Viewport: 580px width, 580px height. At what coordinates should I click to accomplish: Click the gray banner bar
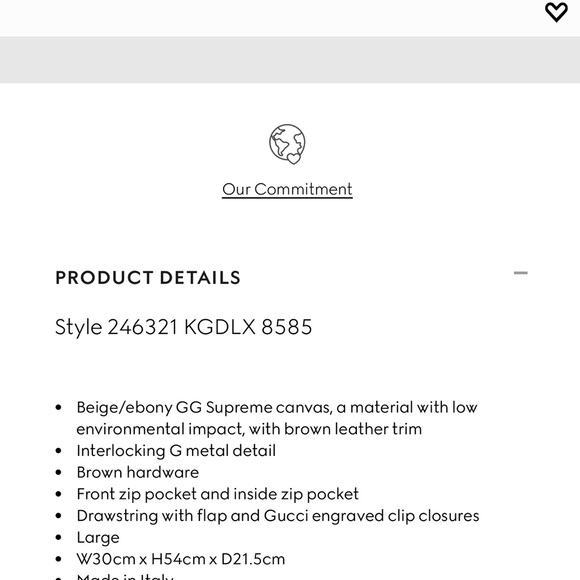290,60
